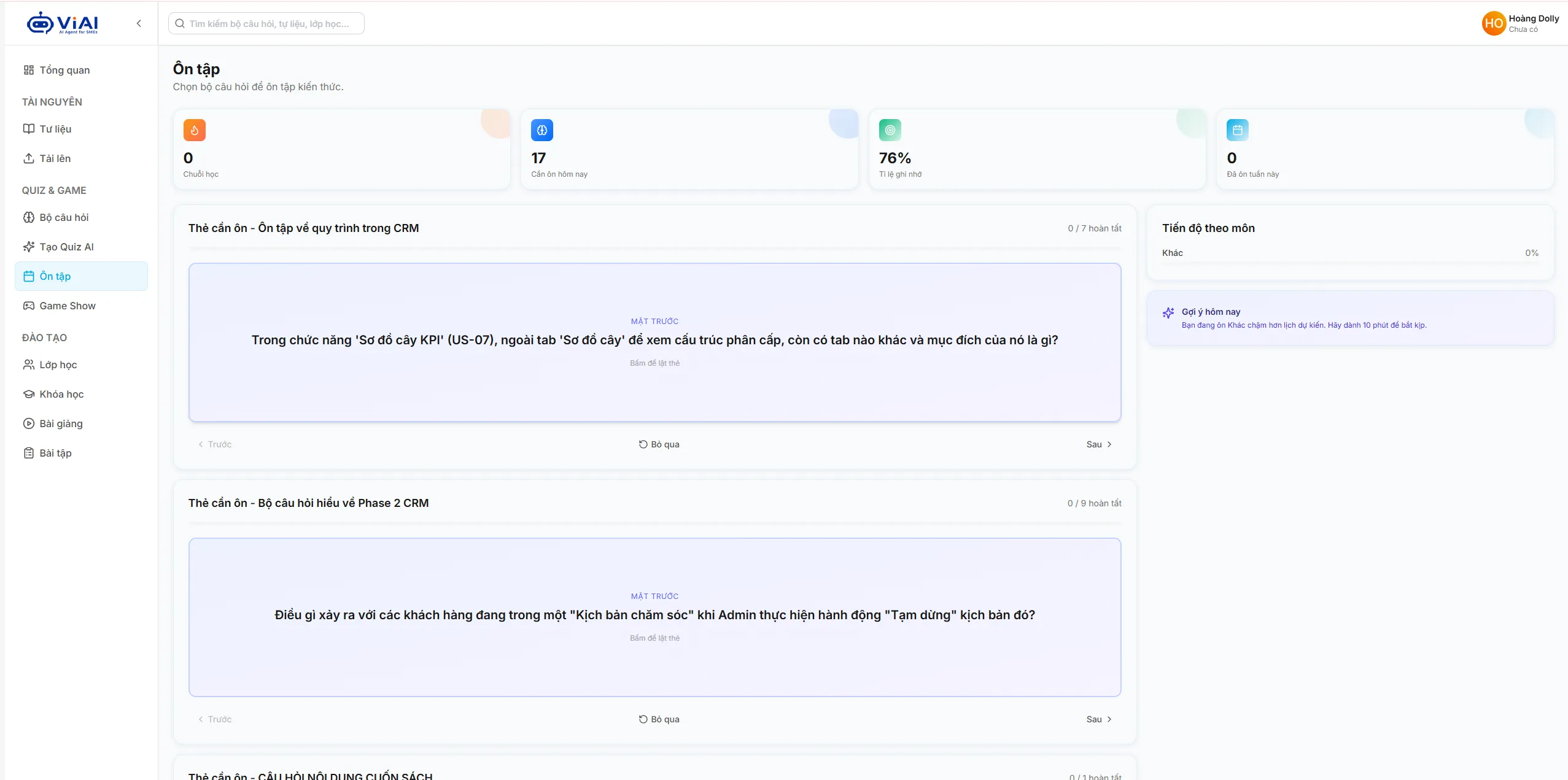This screenshot has height=780, width=1568.
Task: Open the Game Show section
Action: point(81,306)
